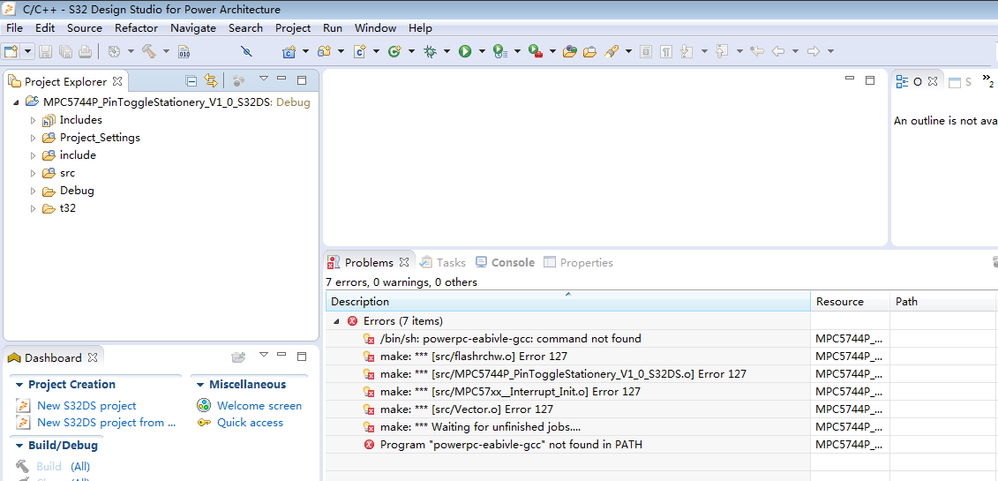The height and width of the screenshot is (481, 998).
Task: Open the Run dropdown arrow
Action: [482, 52]
